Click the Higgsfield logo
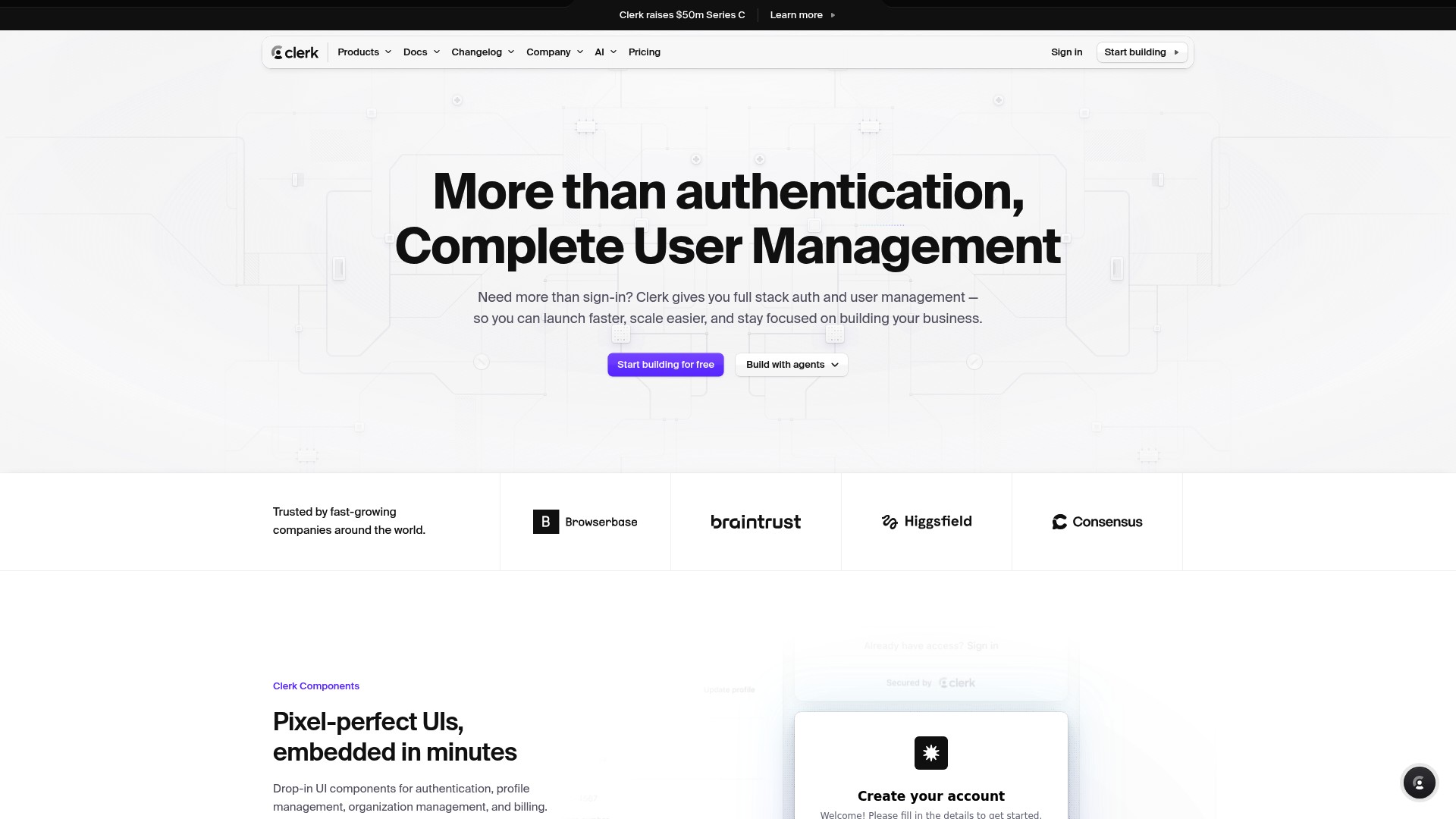 [926, 522]
